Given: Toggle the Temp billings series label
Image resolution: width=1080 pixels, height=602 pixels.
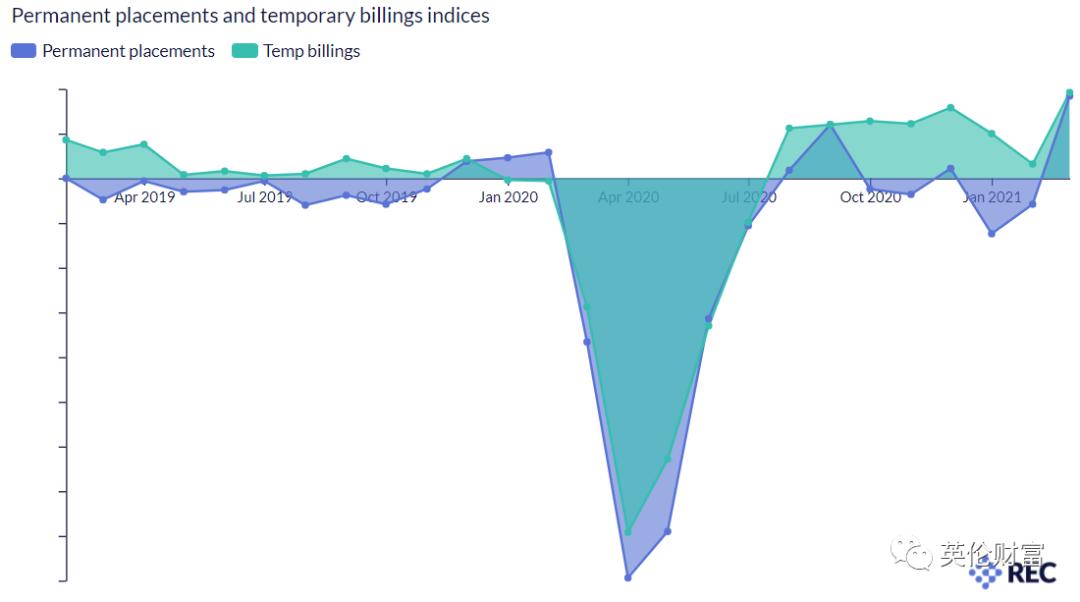Looking at the screenshot, I should pyautogui.click(x=311, y=51).
